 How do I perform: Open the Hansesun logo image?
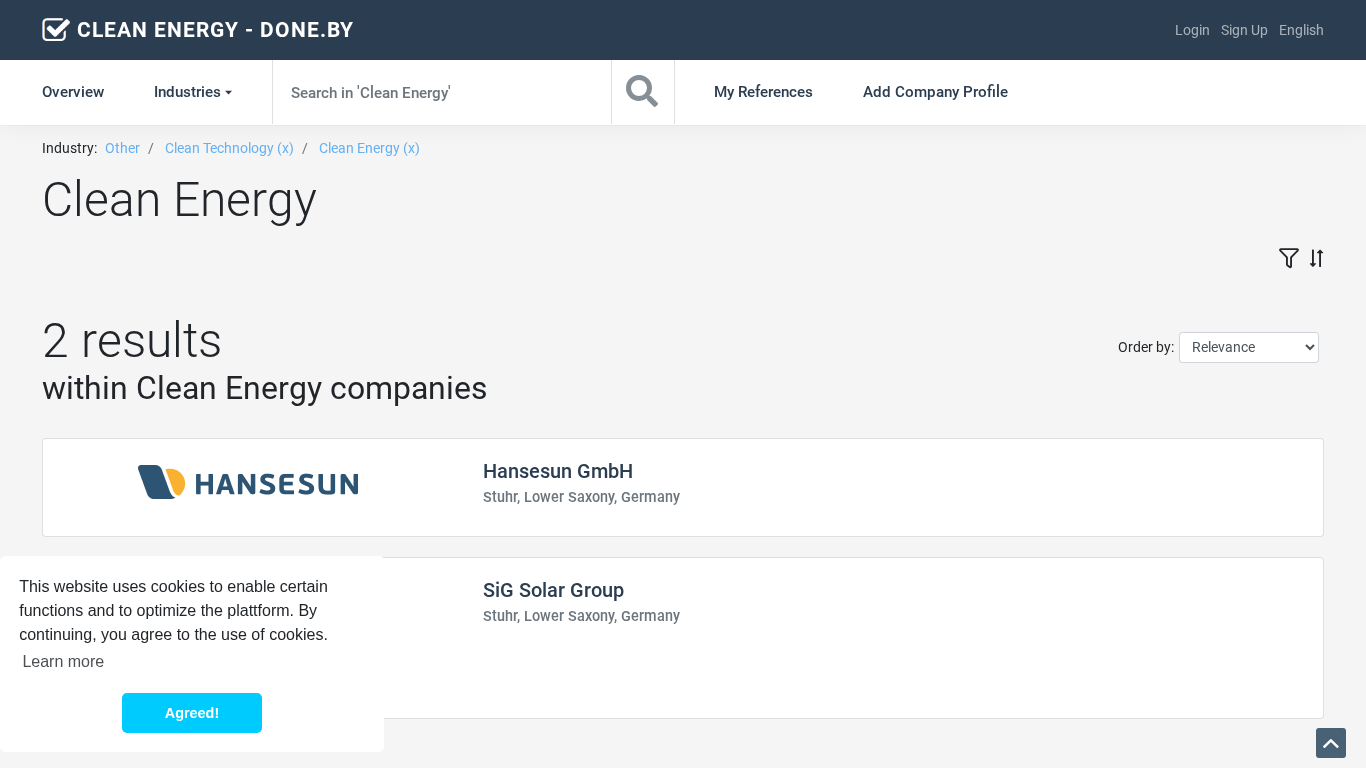[248, 483]
